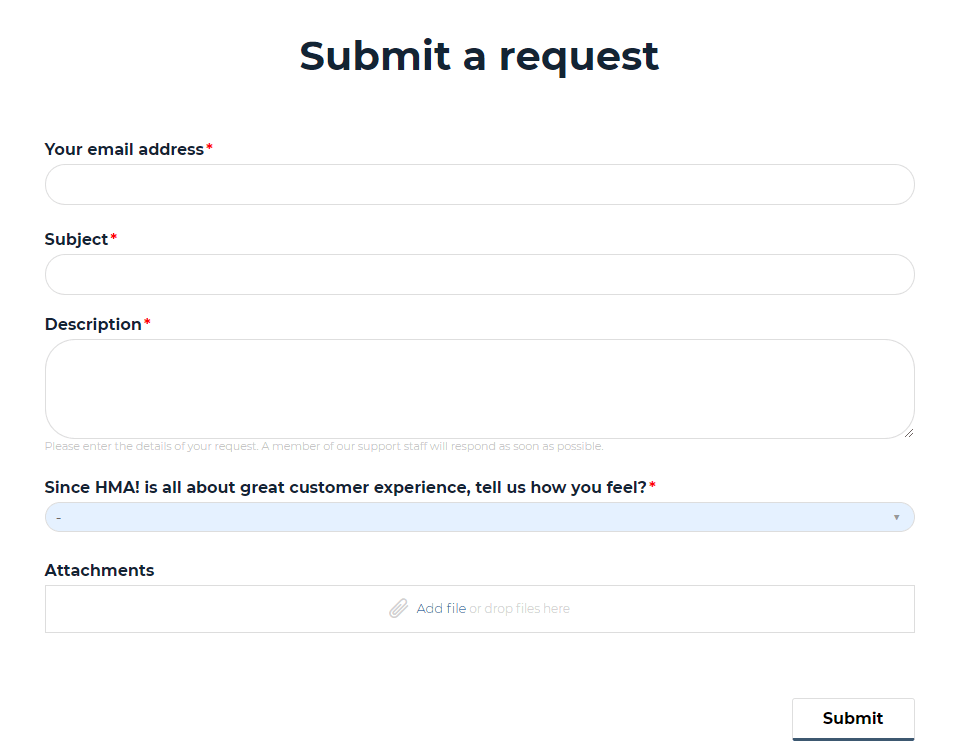Viewport: 956px width, 750px height.
Task: Click the Description textarea resize handle
Action: pyautogui.click(x=908, y=433)
